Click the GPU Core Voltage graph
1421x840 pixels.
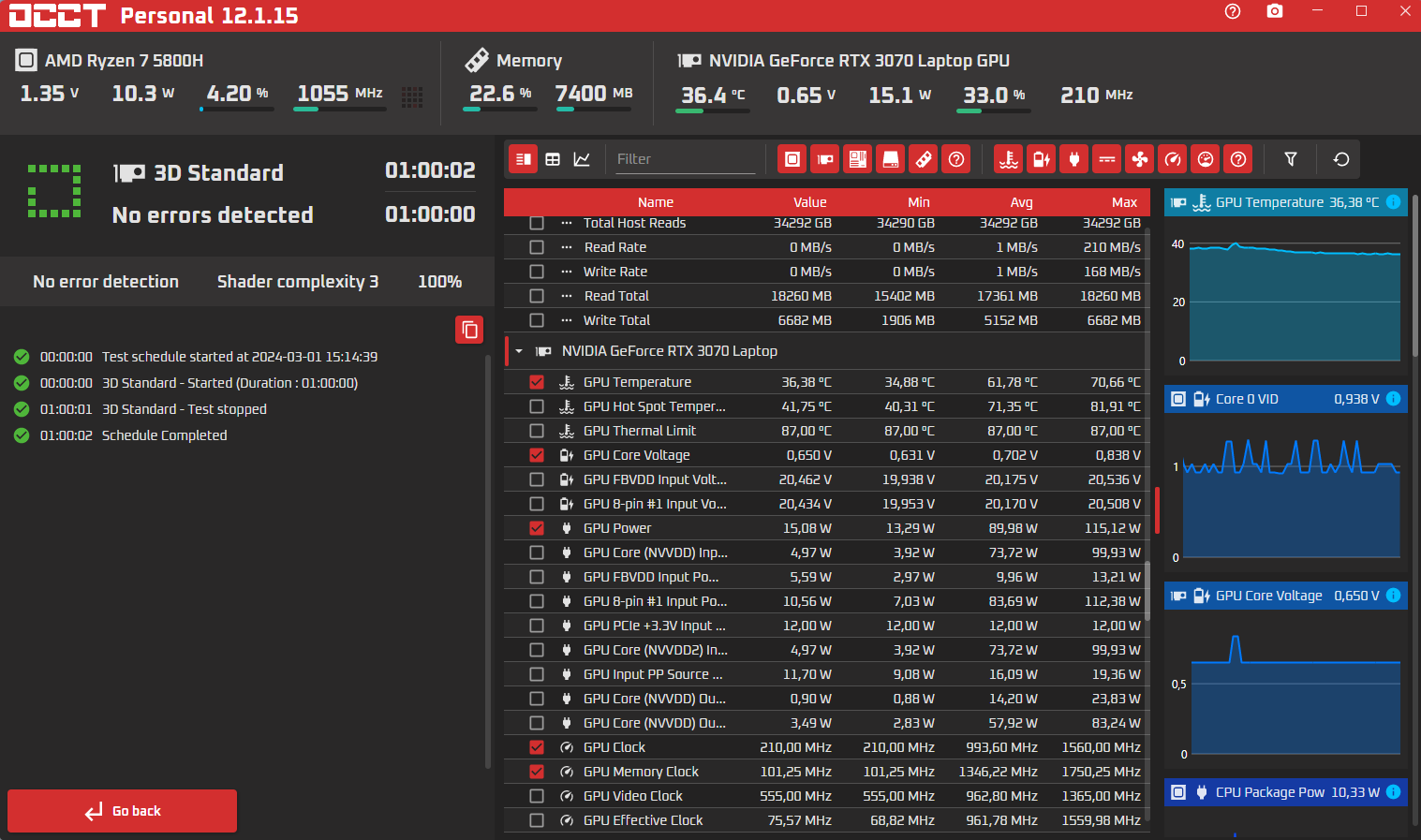click(x=1285, y=690)
